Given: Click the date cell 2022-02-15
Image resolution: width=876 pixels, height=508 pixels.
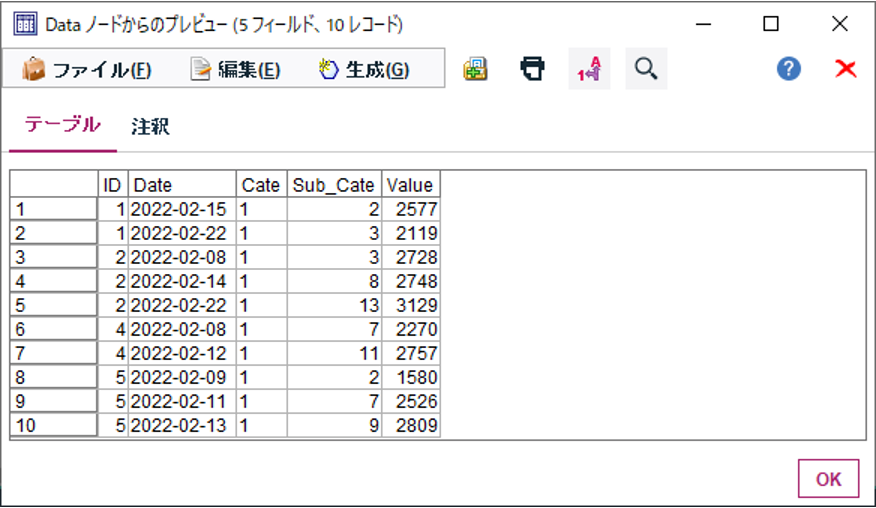Looking at the screenshot, I should [182, 209].
